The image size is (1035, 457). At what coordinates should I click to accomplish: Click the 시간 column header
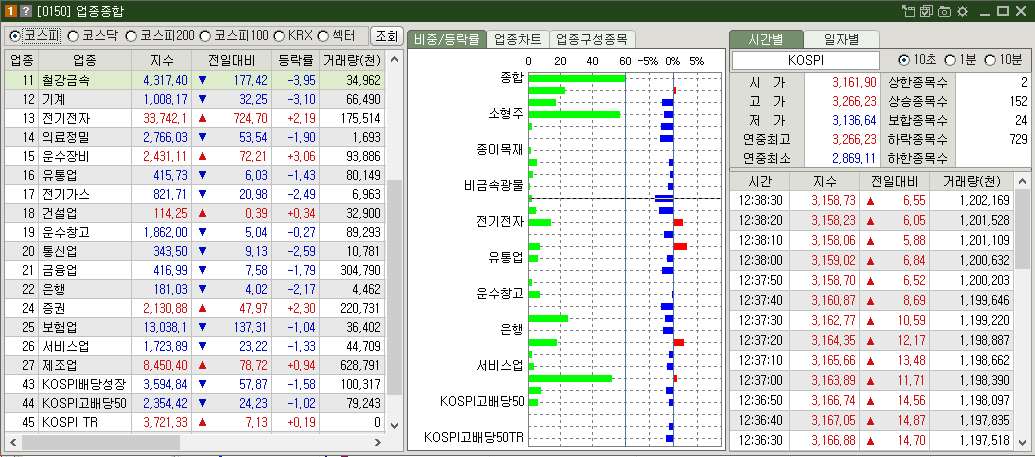(760, 182)
